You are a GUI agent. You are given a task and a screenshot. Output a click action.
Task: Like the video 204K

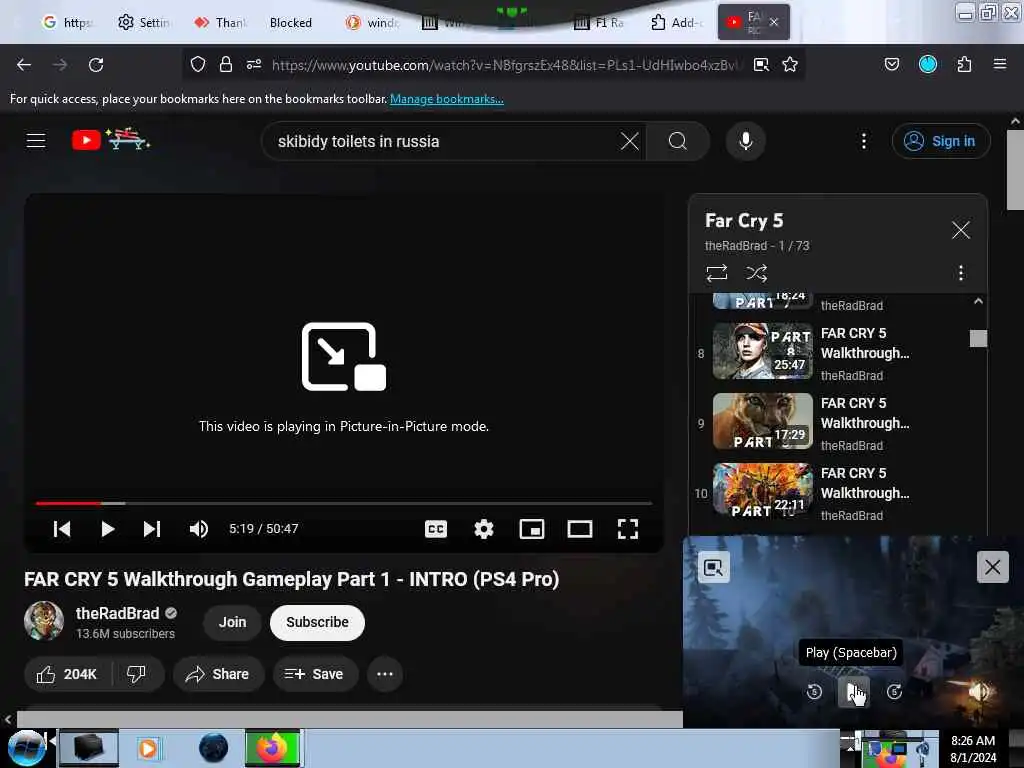click(x=67, y=674)
